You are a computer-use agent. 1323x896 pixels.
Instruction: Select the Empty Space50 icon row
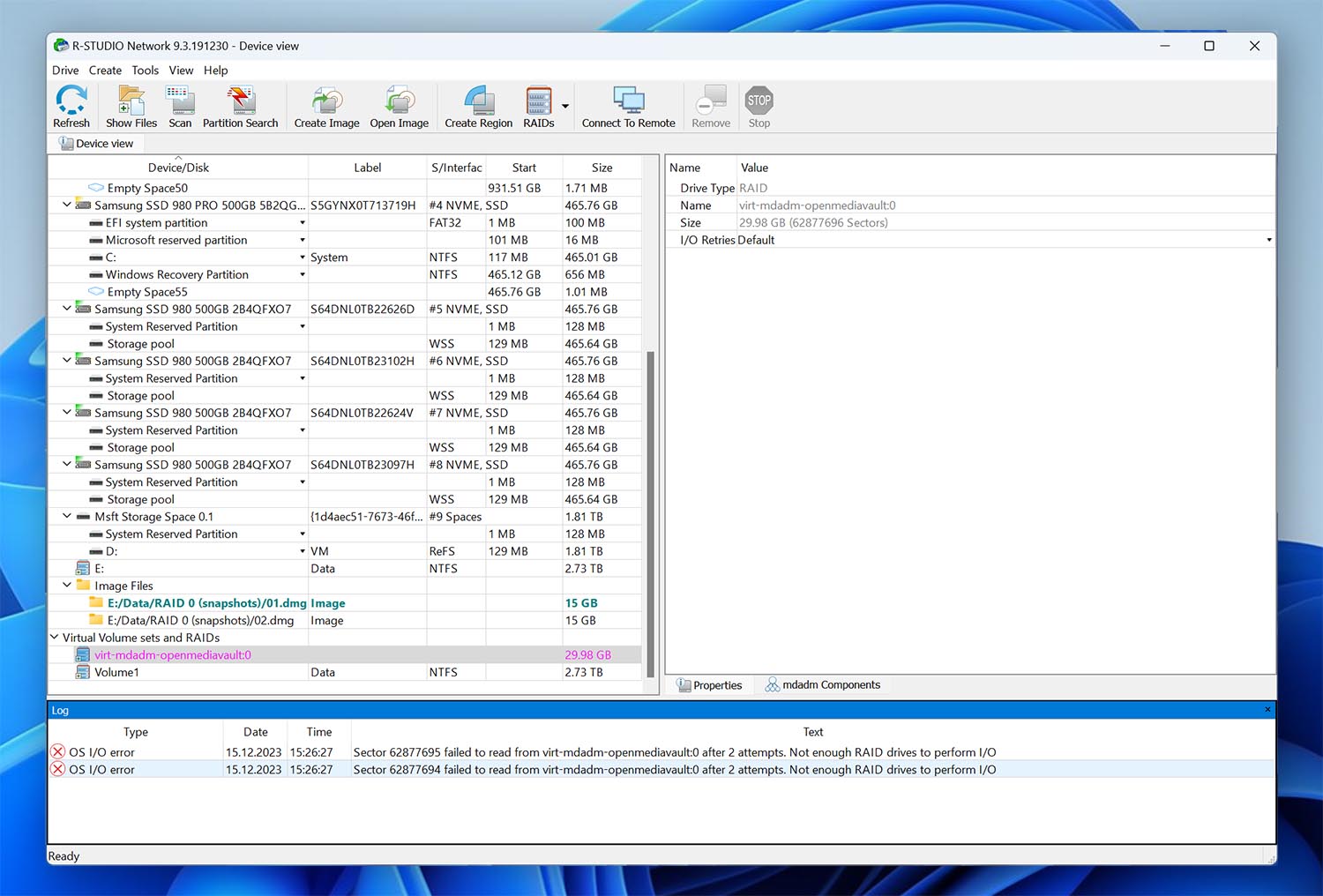click(x=96, y=188)
